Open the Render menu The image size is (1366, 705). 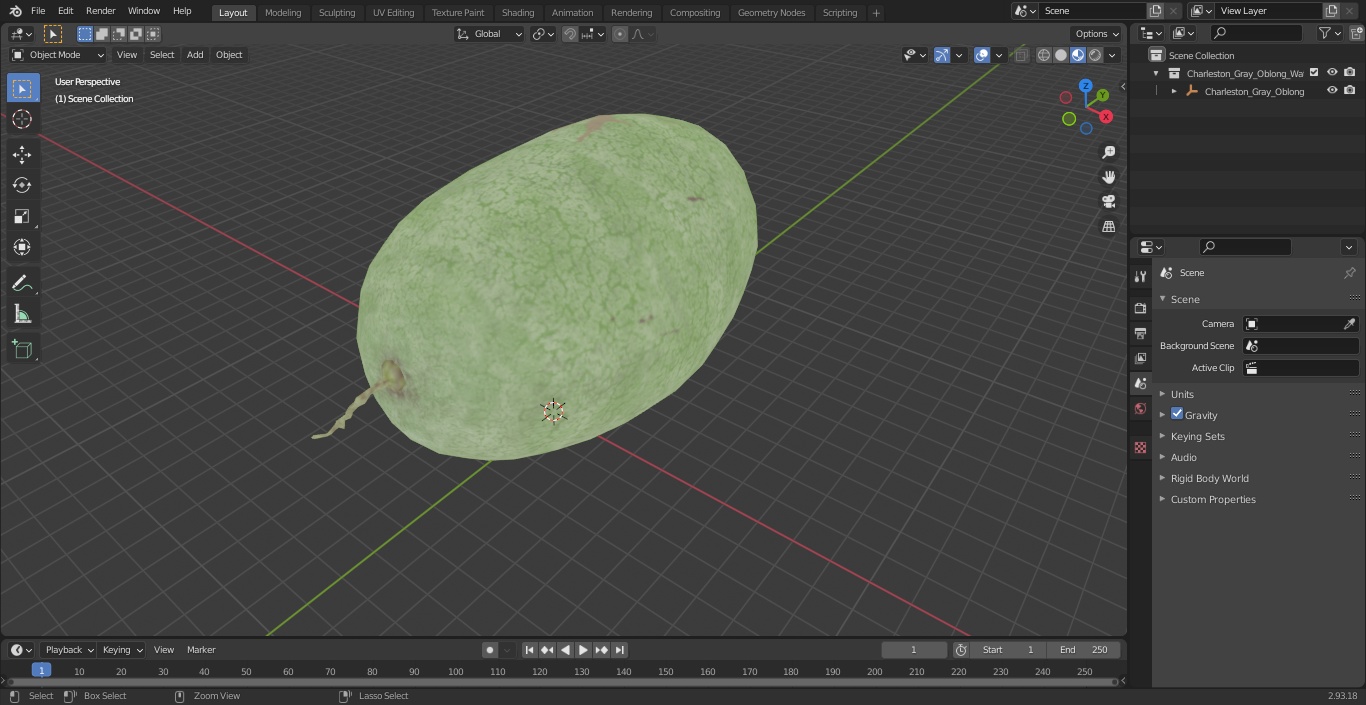tap(101, 11)
